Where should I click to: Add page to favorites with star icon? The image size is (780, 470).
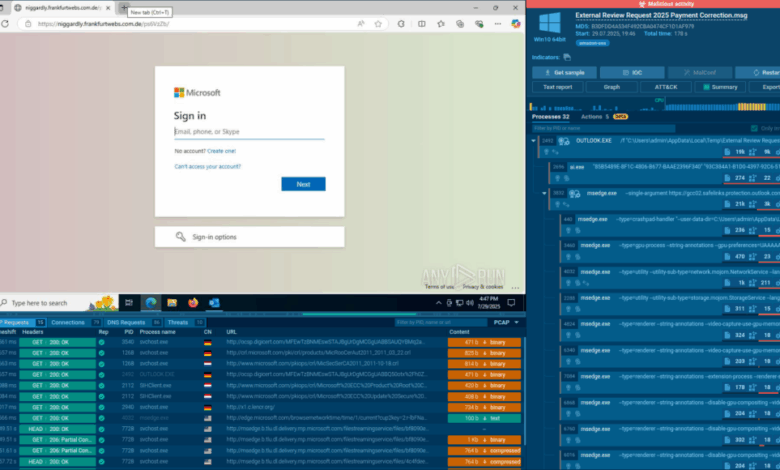pyautogui.click(x=378, y=23)
